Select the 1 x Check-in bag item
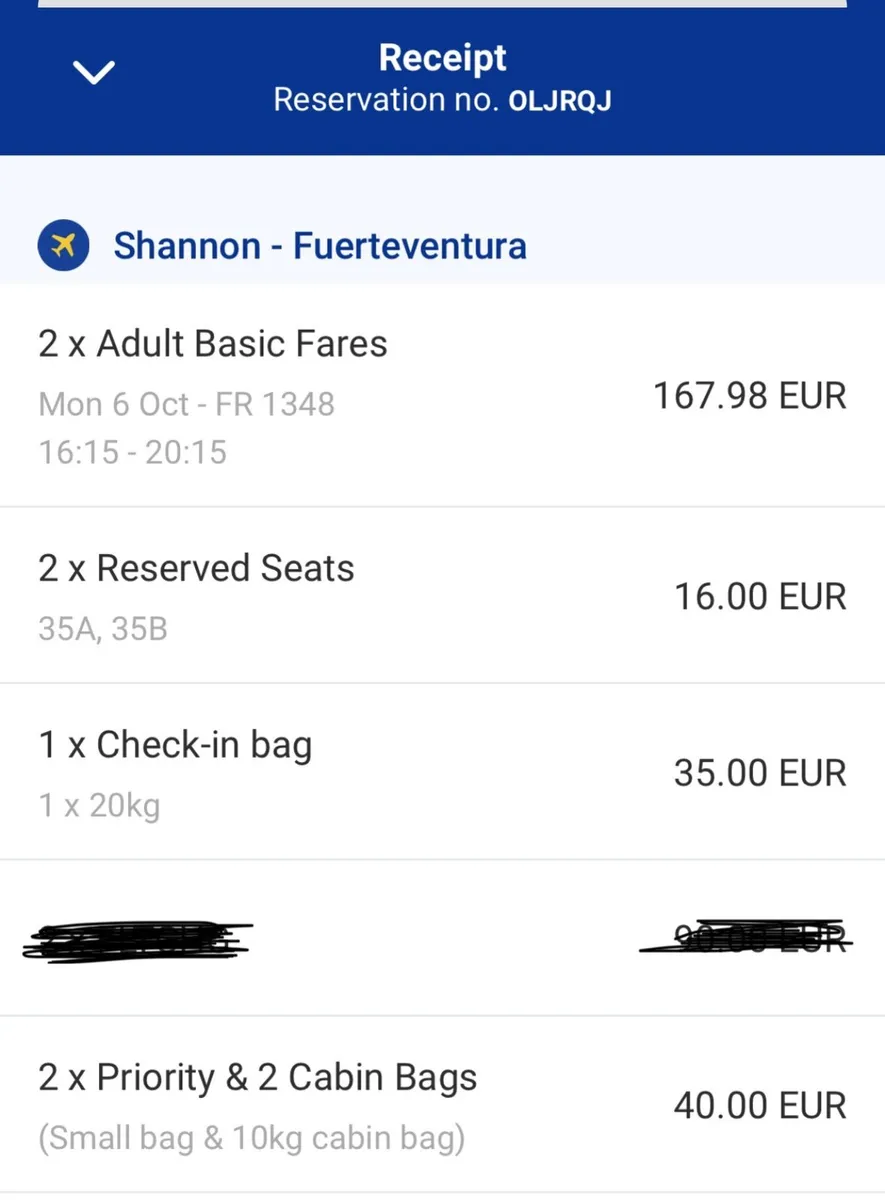The image size is (885, 1200). [x=175, y=746]
